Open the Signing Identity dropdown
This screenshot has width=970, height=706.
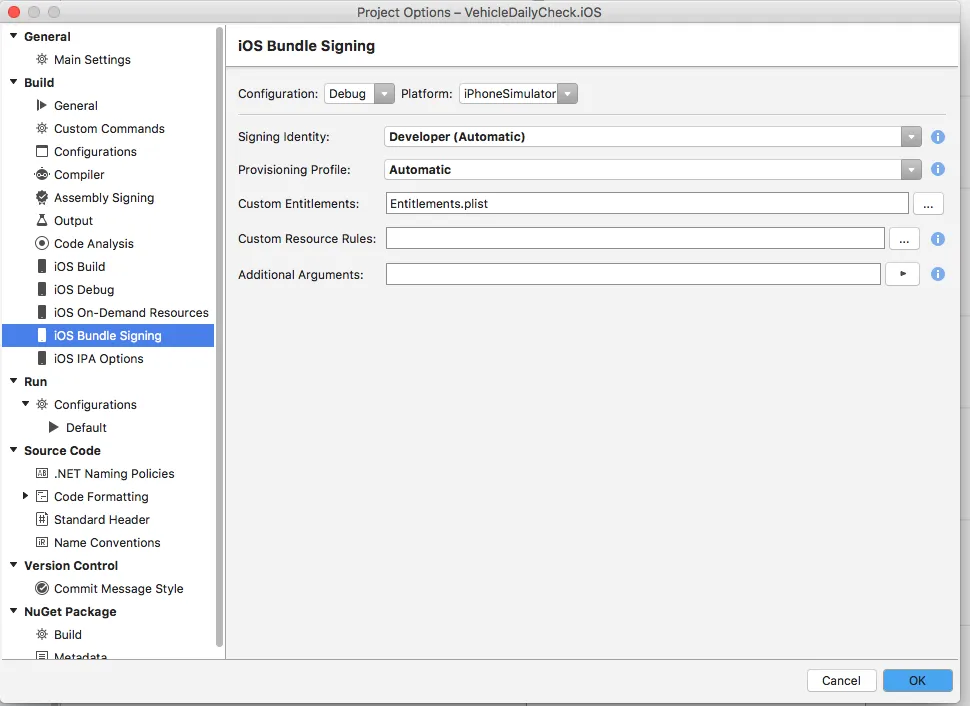[653, 137]
